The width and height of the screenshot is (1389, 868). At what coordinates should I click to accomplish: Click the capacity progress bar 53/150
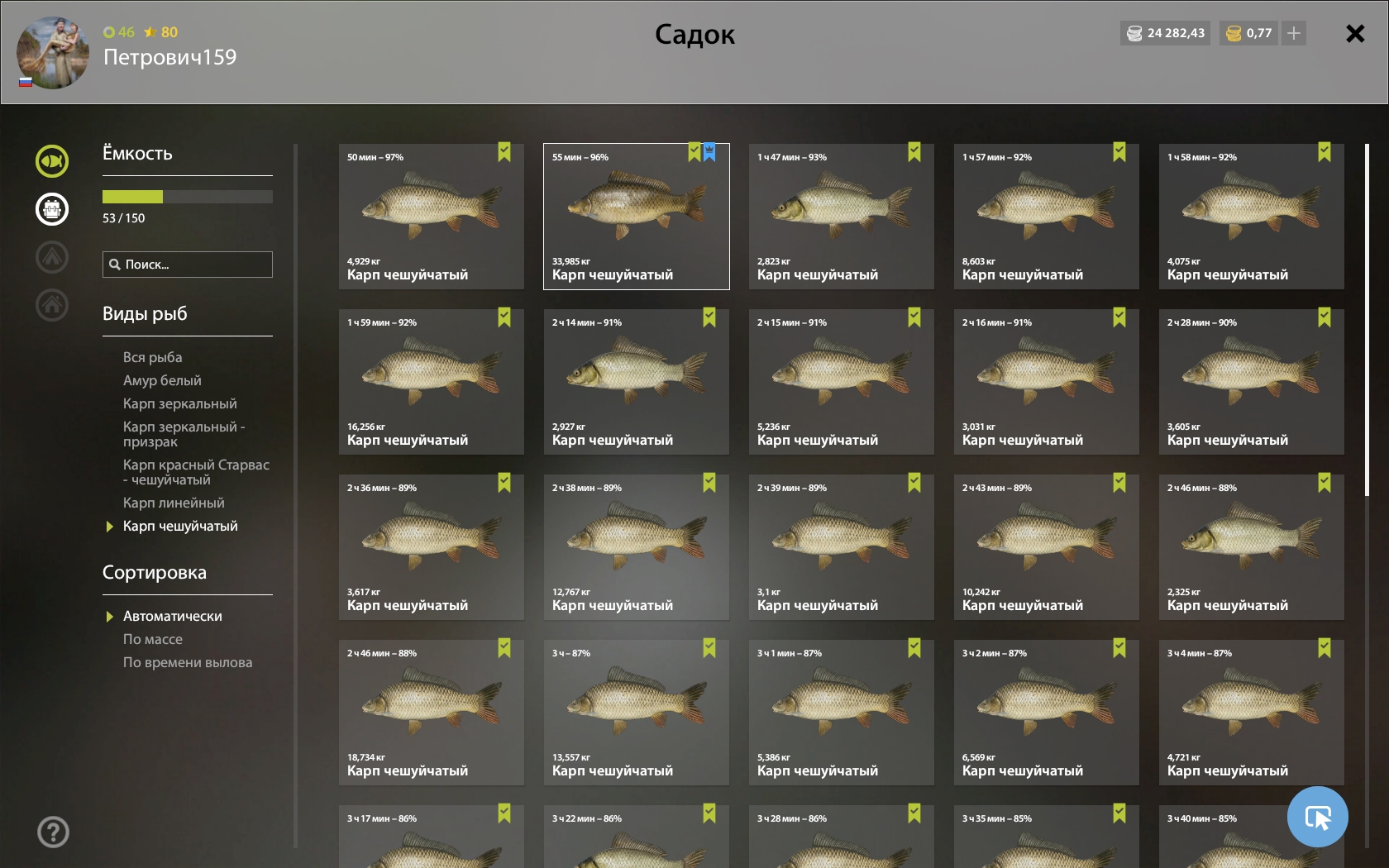click(x=188, y=197)
